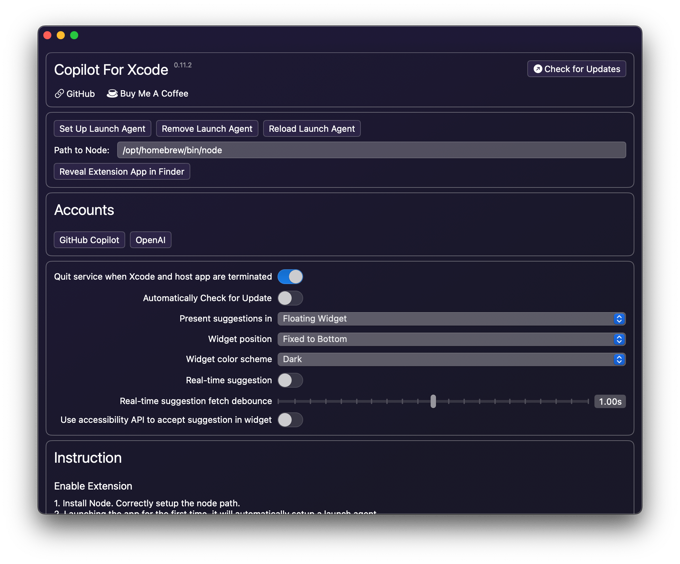680x564 pixels.
Task: Open the Buy Me A Coffee link
Action: click(147, 94)
